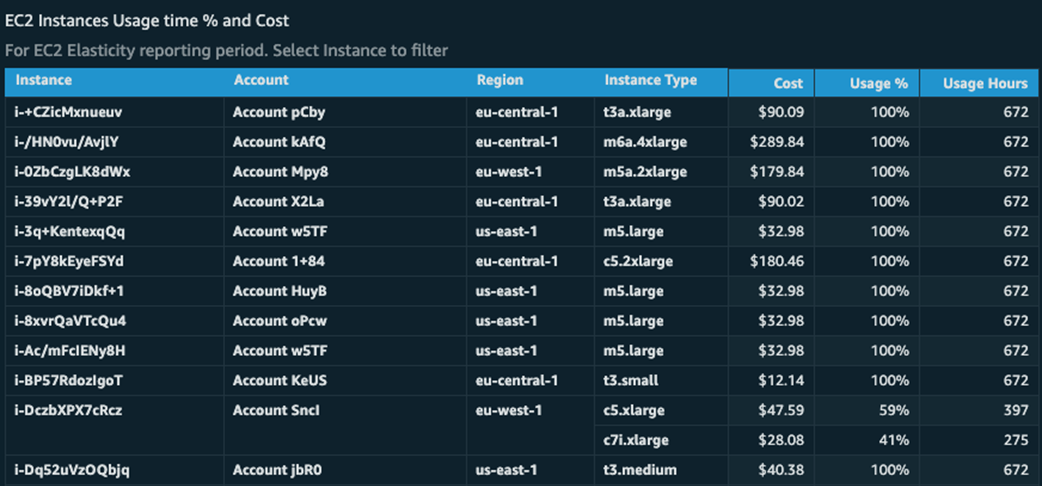Click the Usage % column header

(x=879, y=83)
